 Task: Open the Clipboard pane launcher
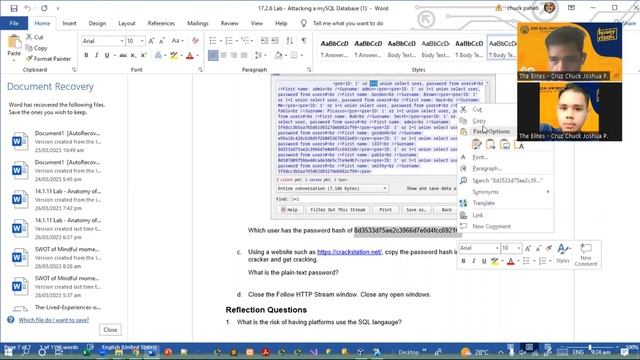[74, 70]
